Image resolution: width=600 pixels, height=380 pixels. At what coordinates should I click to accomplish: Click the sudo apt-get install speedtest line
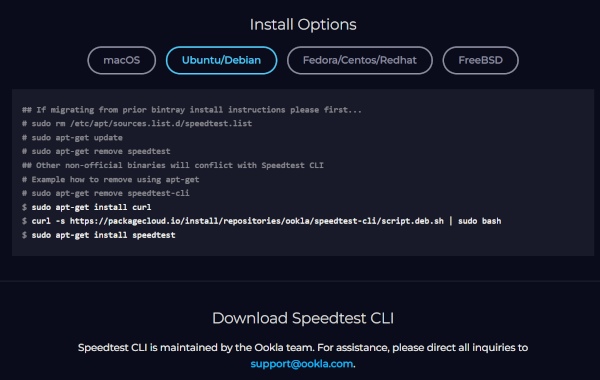103,235
